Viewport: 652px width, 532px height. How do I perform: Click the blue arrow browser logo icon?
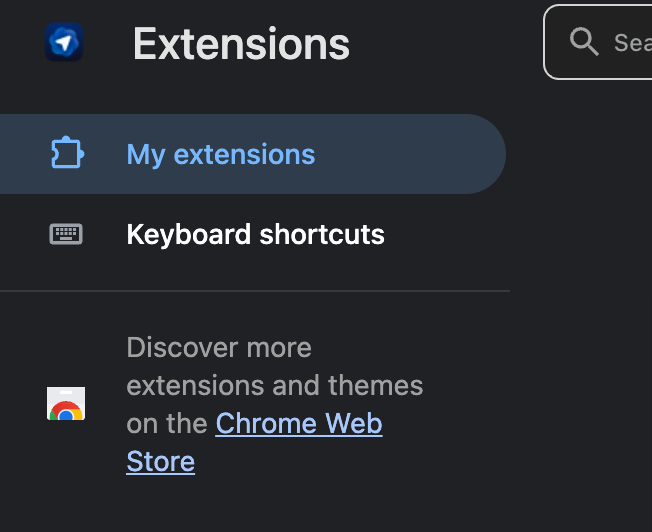[x=64, y=43]
